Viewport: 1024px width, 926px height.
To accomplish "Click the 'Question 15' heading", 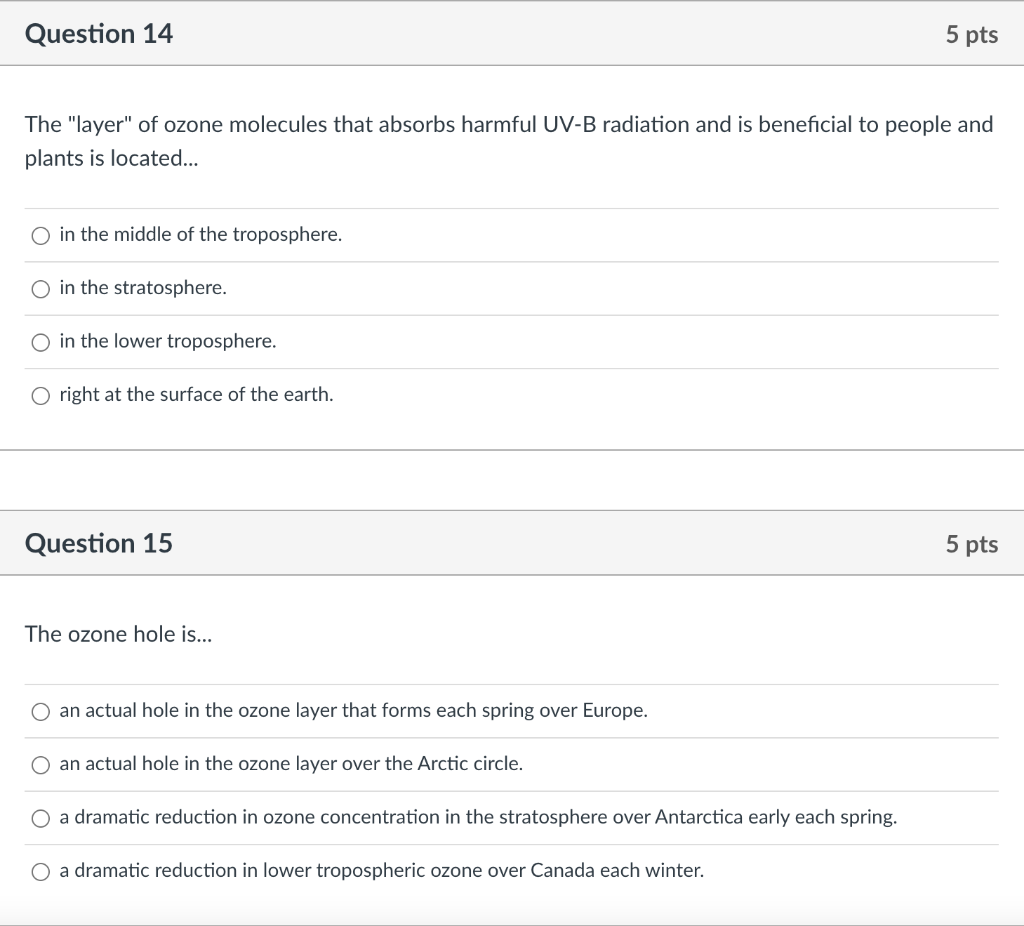I will tap(99, 543).
